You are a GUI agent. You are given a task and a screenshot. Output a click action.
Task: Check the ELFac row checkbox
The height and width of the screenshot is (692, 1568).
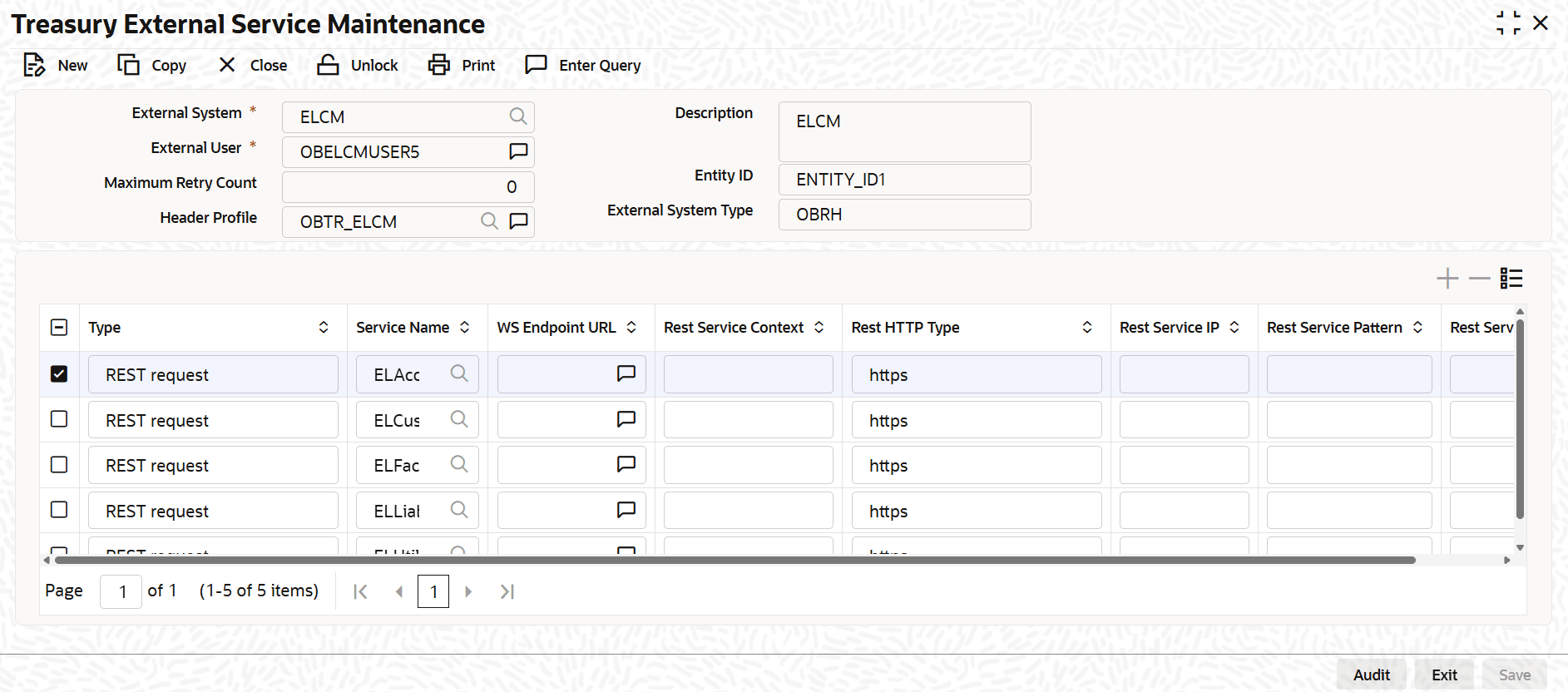coord(59,465)
